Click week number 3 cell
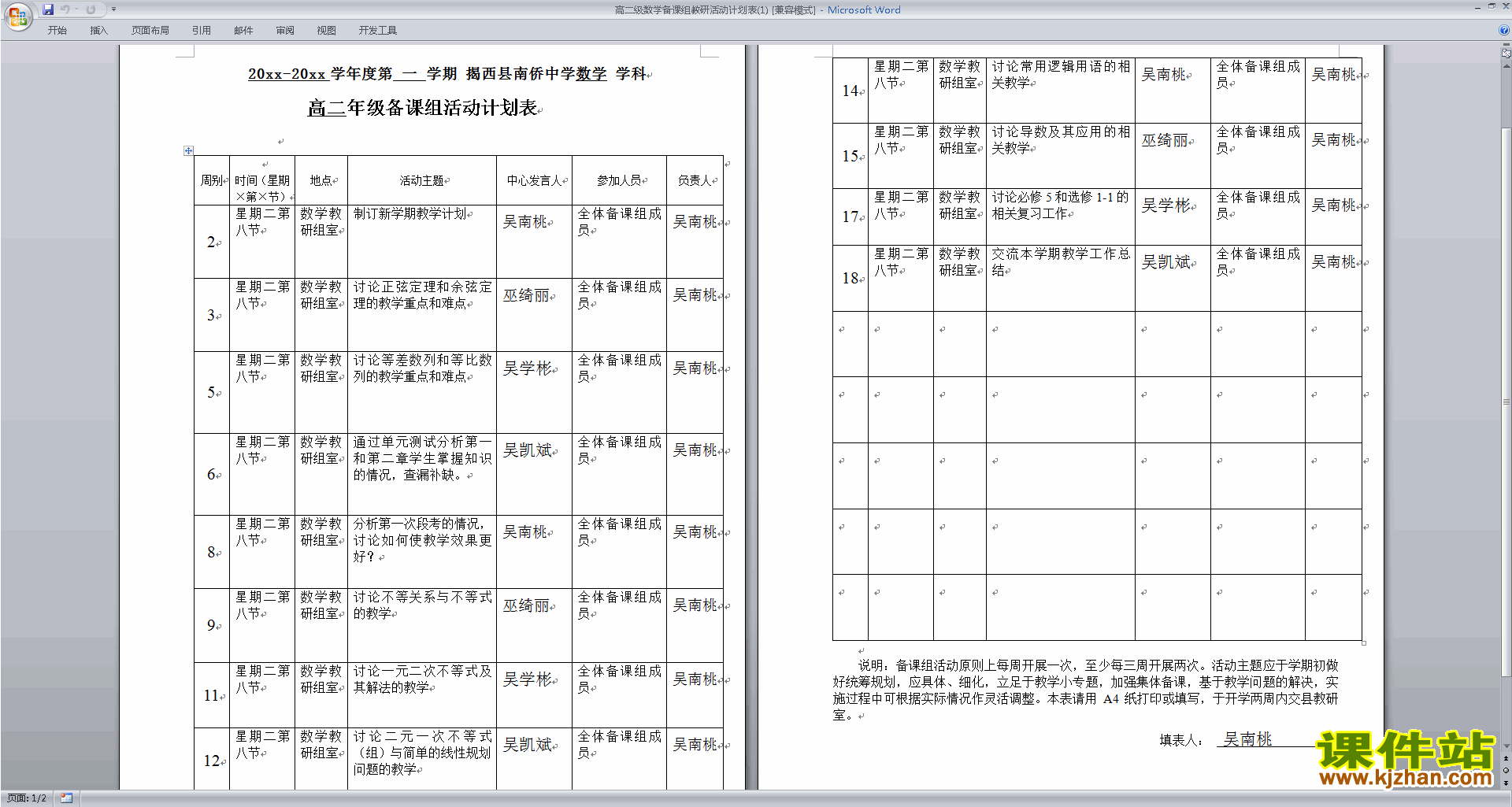 coord(211,315)
